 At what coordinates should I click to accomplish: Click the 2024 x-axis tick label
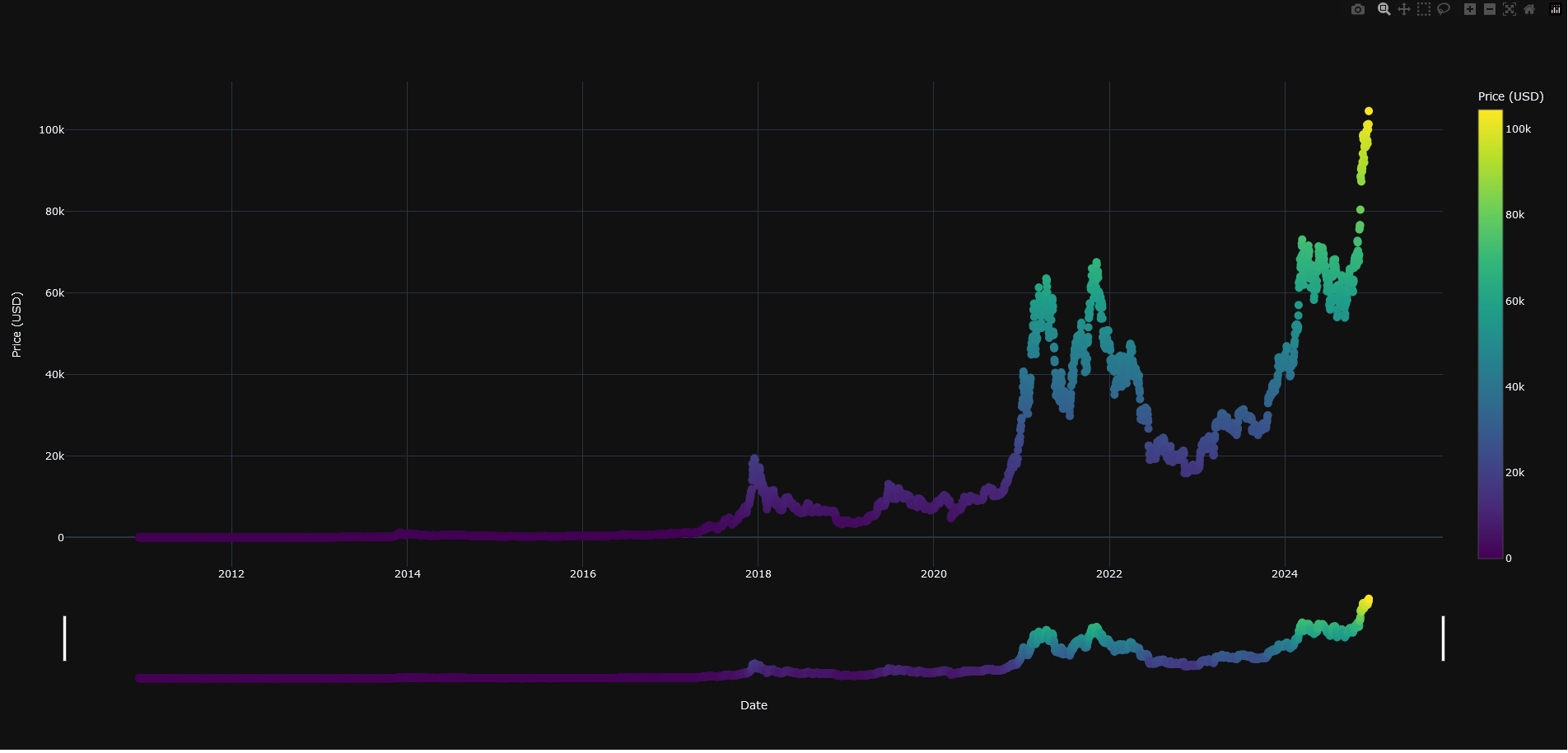(1285, 574)
